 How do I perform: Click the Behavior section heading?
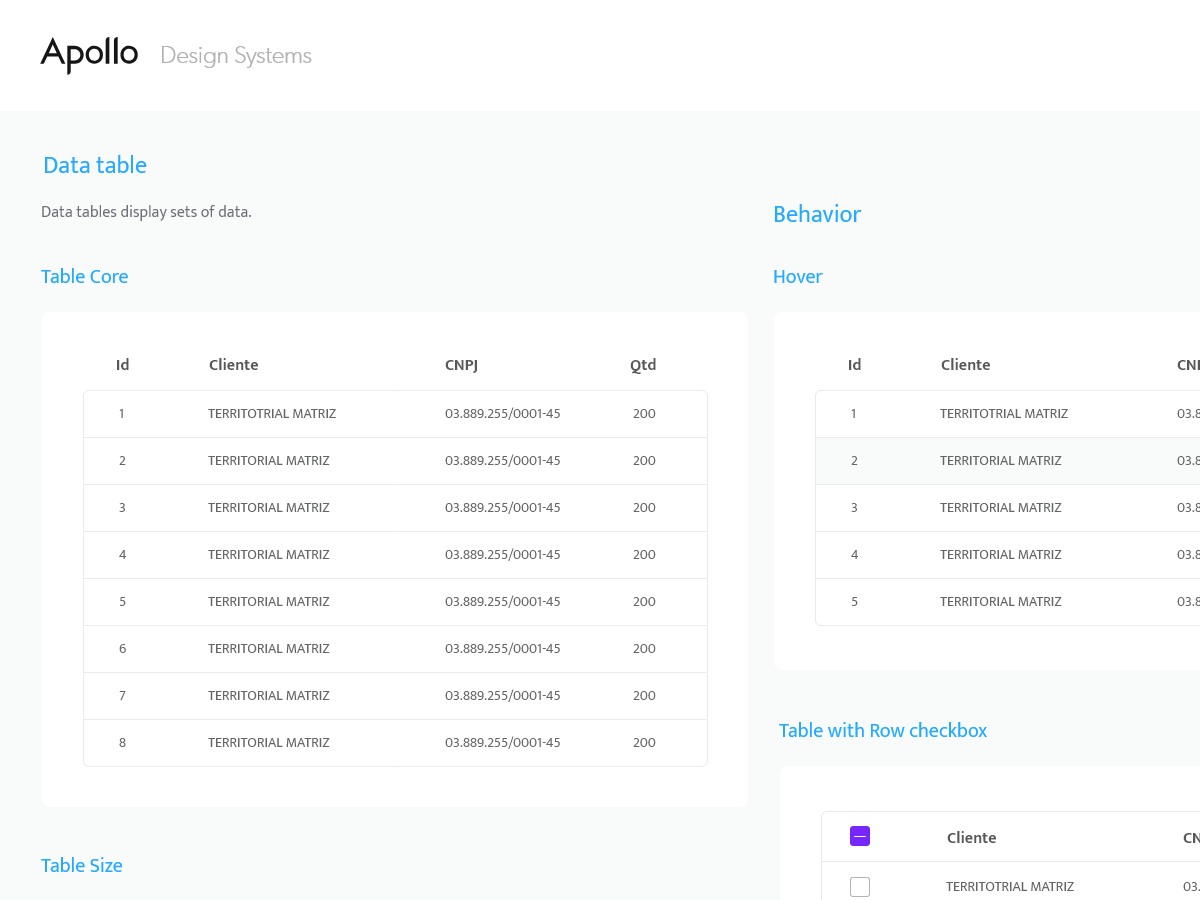coord(816,214)
